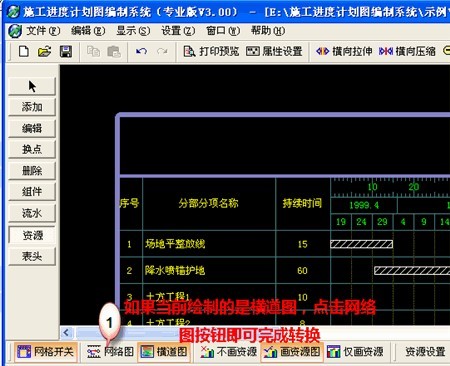
Task: Click the Paste clipboard icon
Action: point(114,52)
